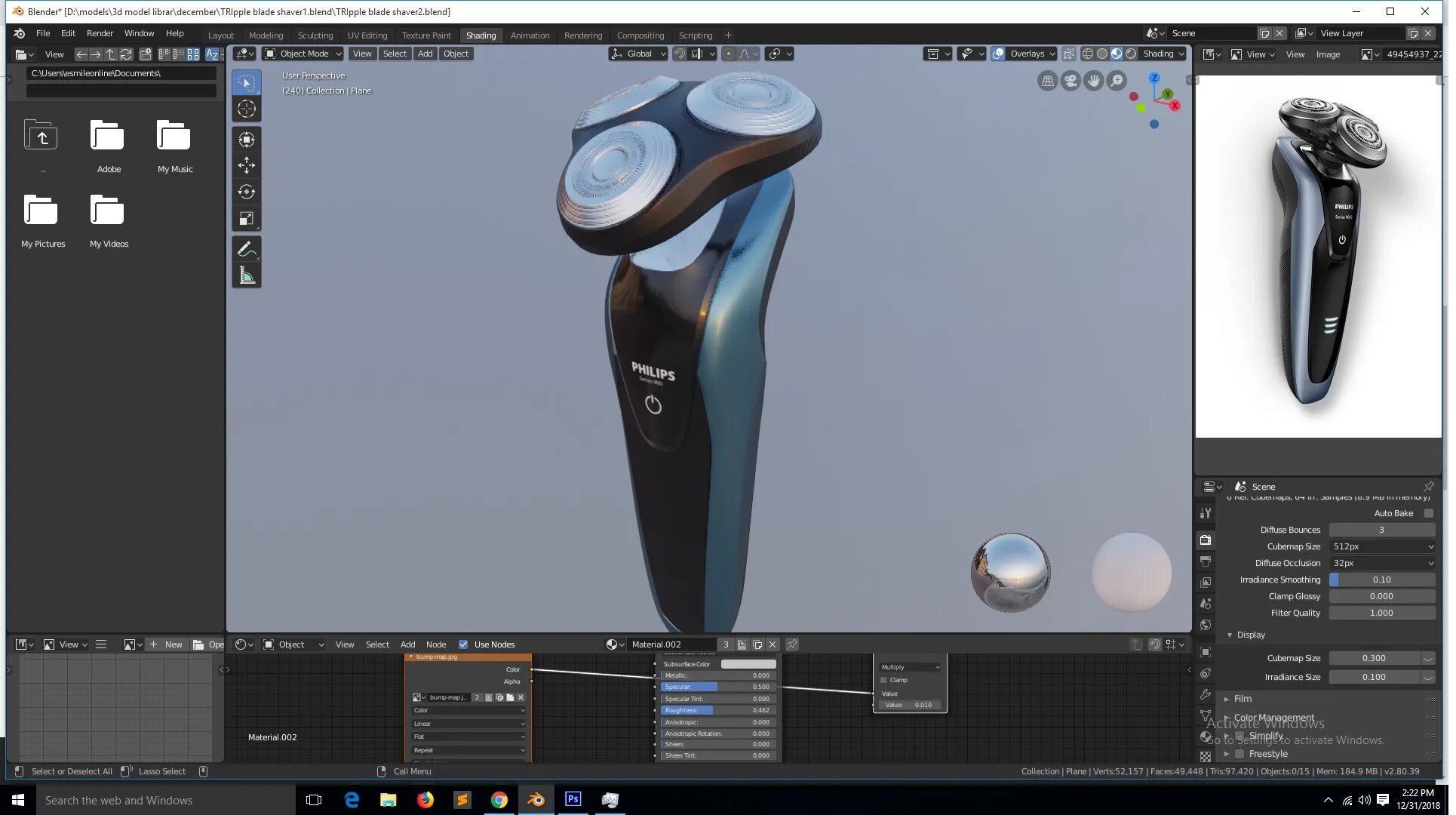
Task: Click the New image button
Action: click(x=167, y=644)
